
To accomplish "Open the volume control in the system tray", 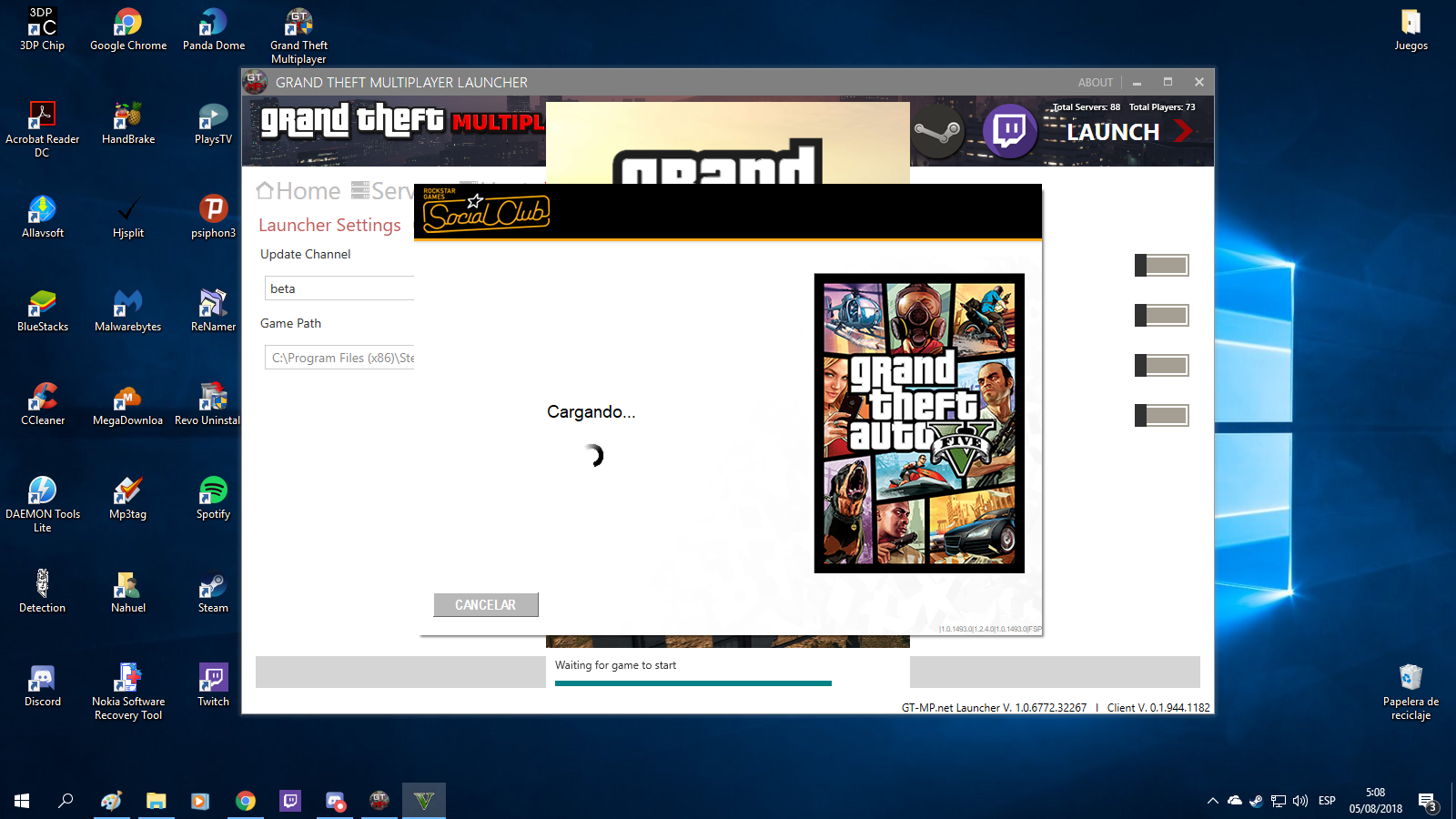I will pyautogui.click(x=1300, y=801).
